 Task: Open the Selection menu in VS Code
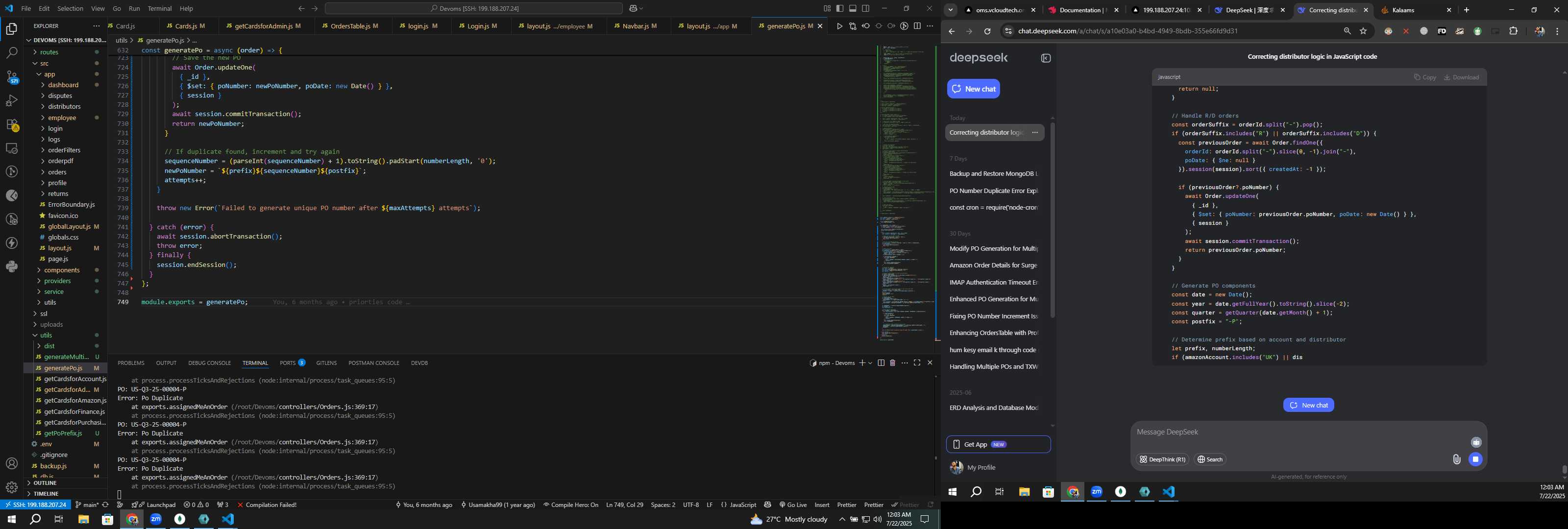(x=70, y=8)
